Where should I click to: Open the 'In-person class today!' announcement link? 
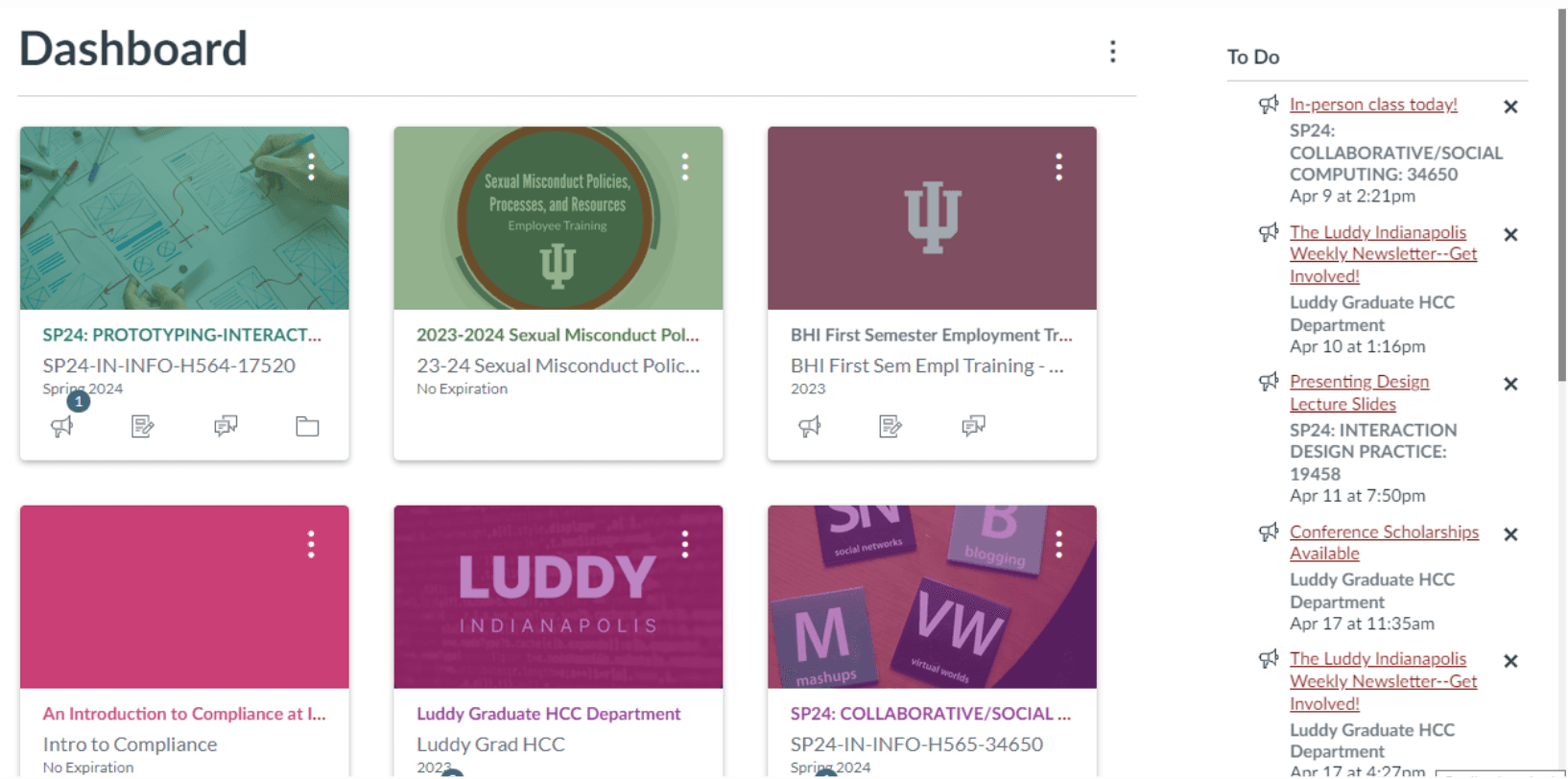(1373, 105)
